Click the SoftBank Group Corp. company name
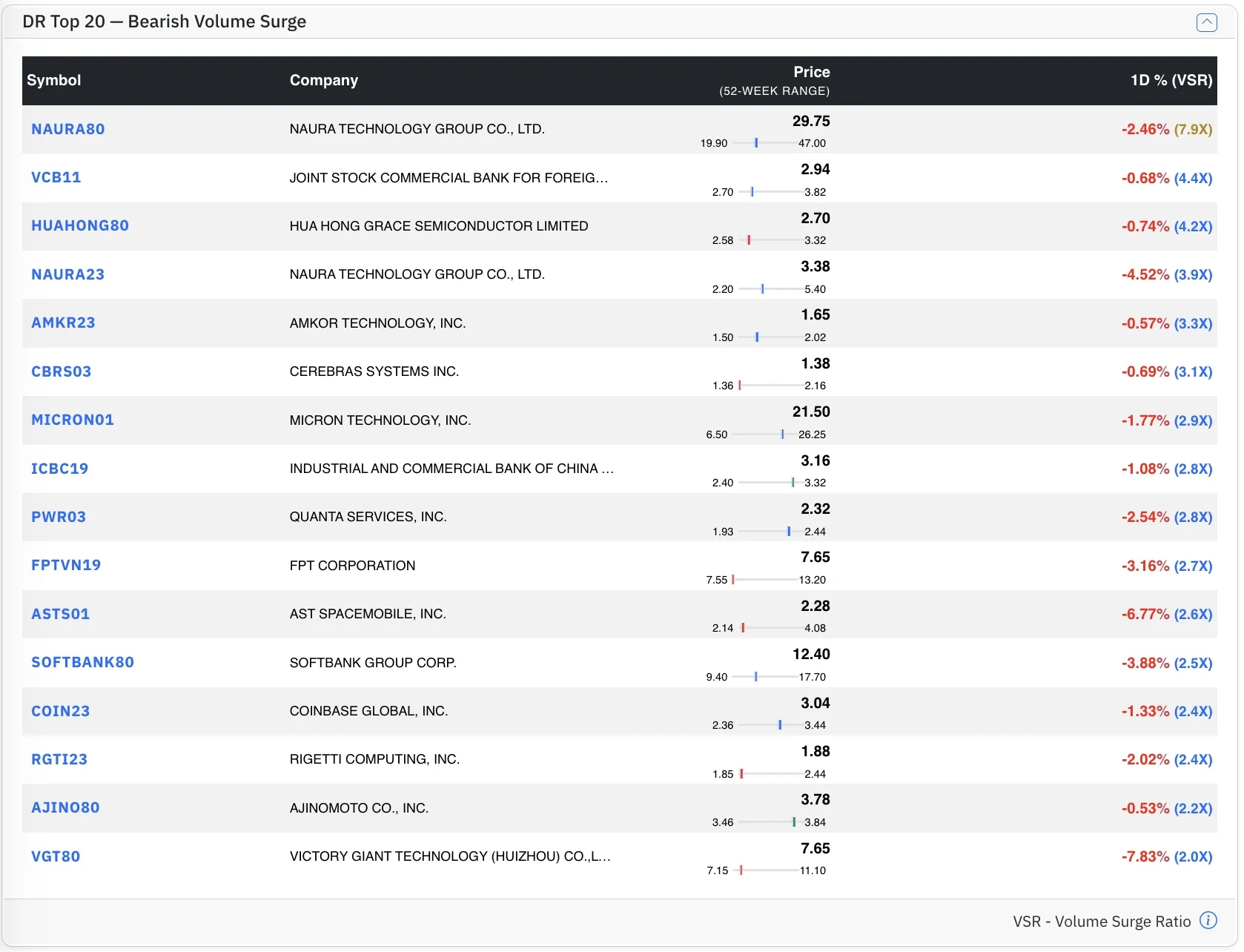This screenshot has height=952, width=1244. (x=373, y=662)
